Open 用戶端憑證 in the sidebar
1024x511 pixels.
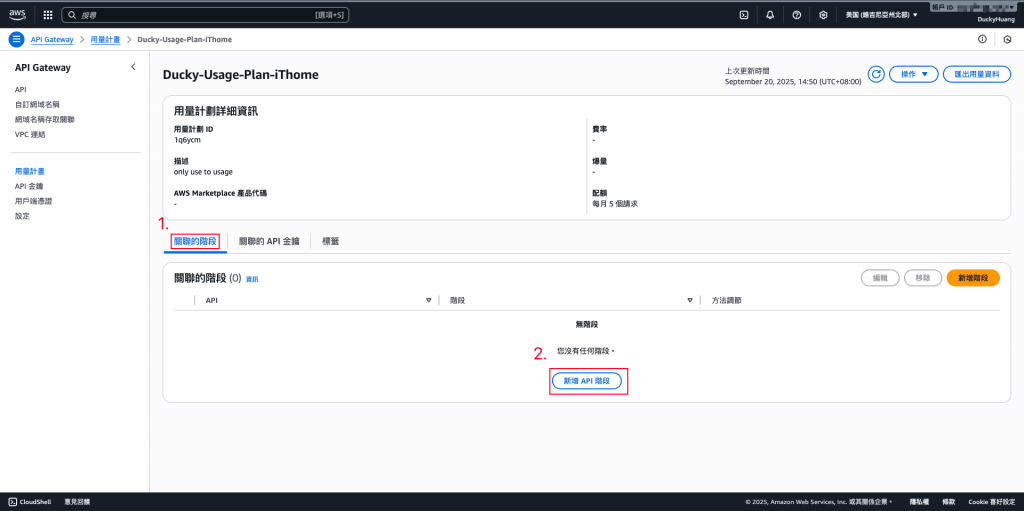tap(33, 201)
